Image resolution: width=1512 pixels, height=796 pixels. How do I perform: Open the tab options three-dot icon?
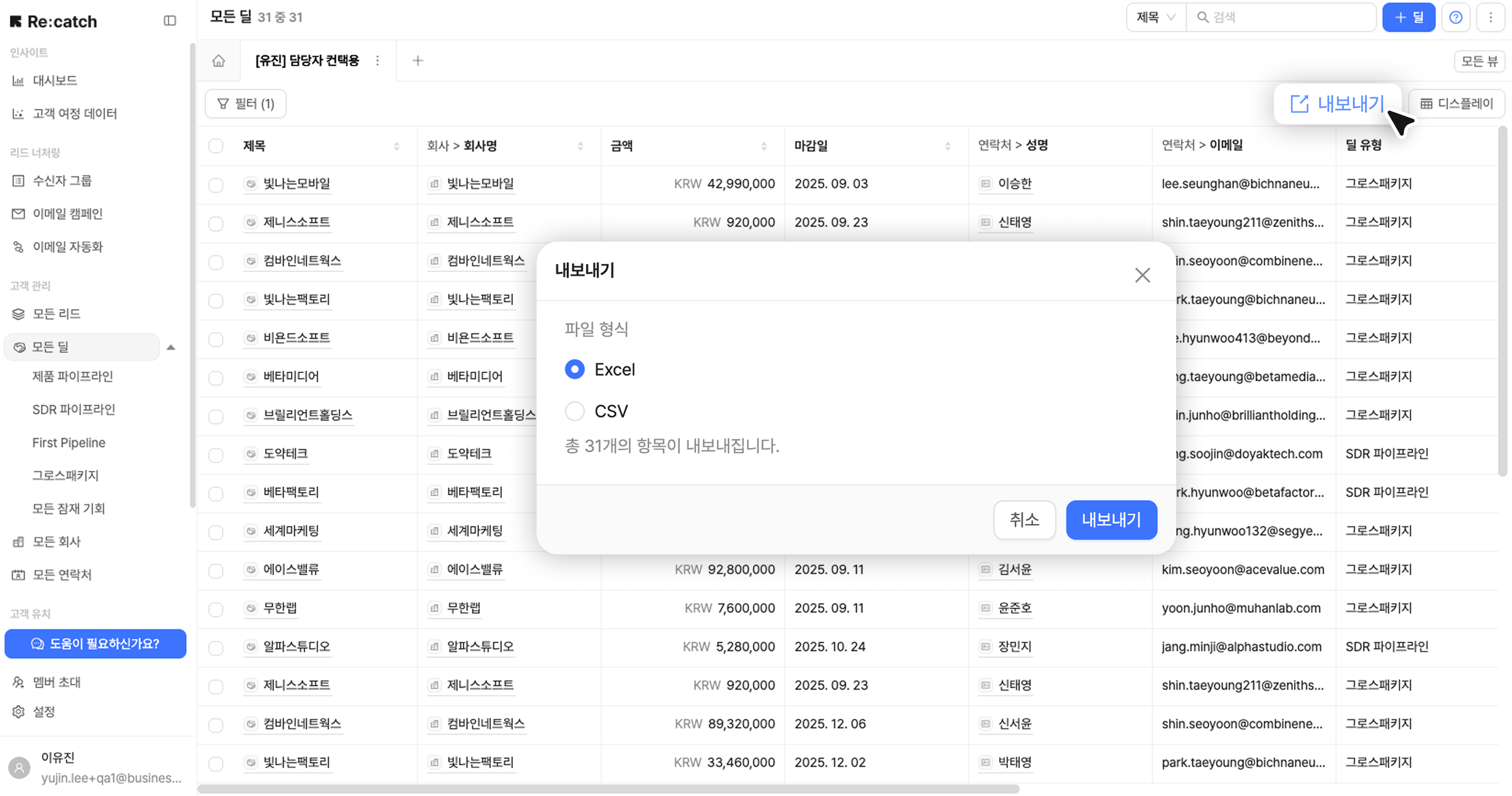click(378, 60)
